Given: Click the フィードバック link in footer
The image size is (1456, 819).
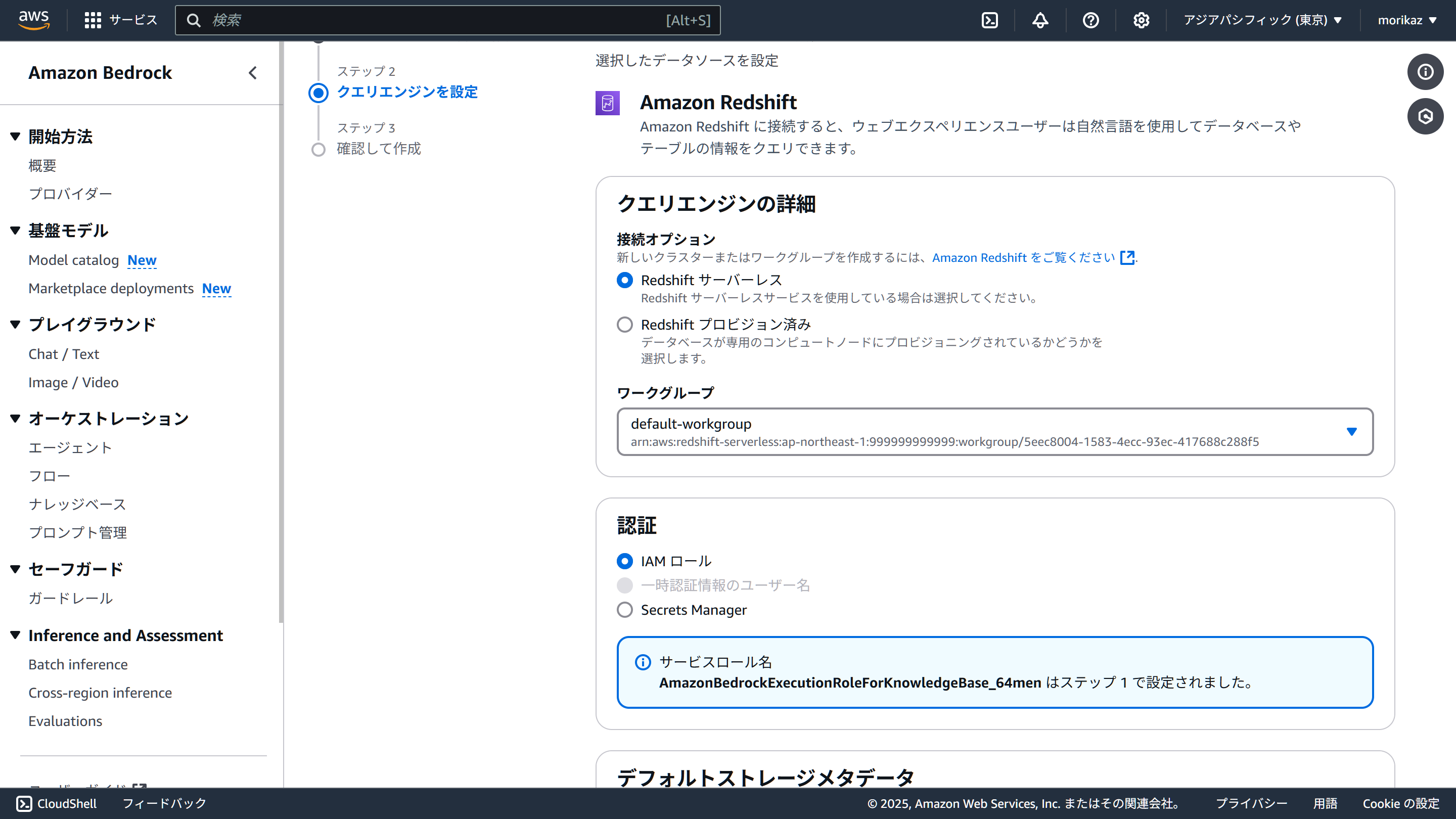Looking at the screenshot, I should [164, 803].
